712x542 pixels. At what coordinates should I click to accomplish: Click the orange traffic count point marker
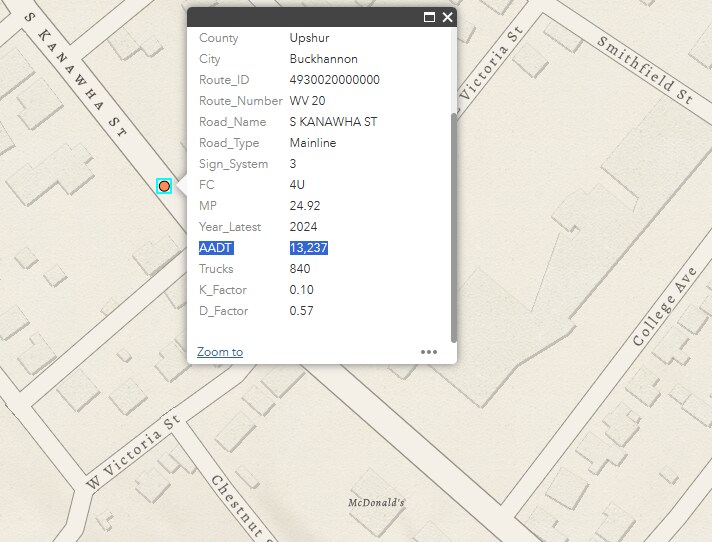click(x=164, y=186)
